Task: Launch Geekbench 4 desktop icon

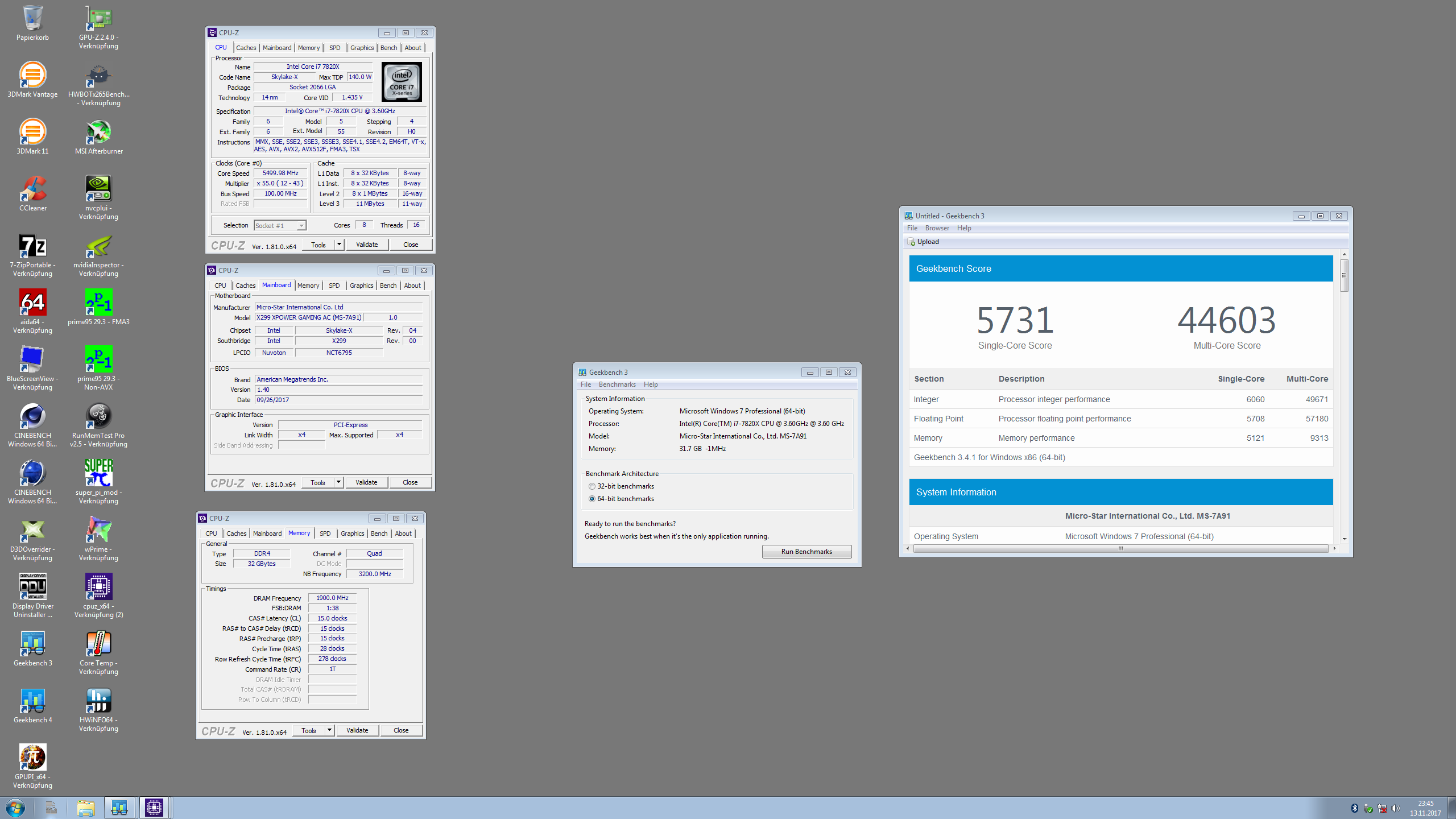Action: [x=32, y=706]
